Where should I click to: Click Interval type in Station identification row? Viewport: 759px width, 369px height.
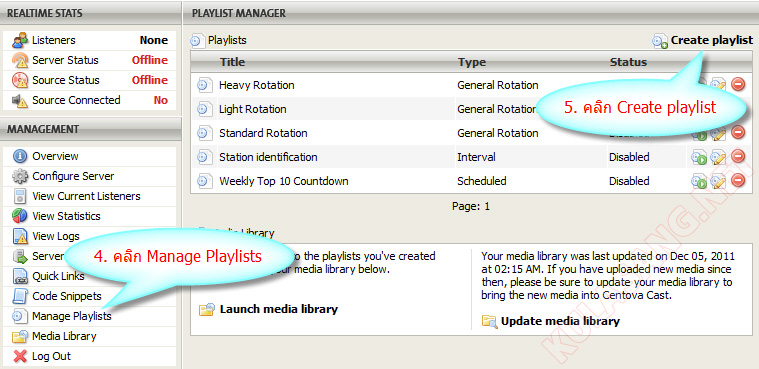pos(476,157)
